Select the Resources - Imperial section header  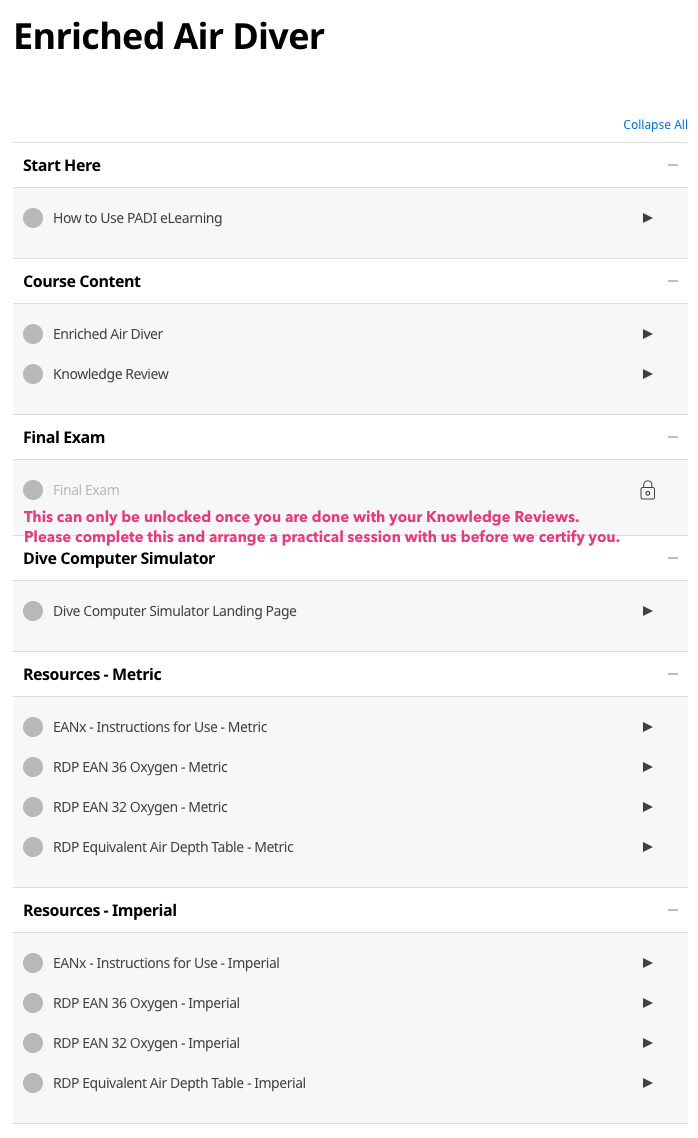click(x=350, y=910)
